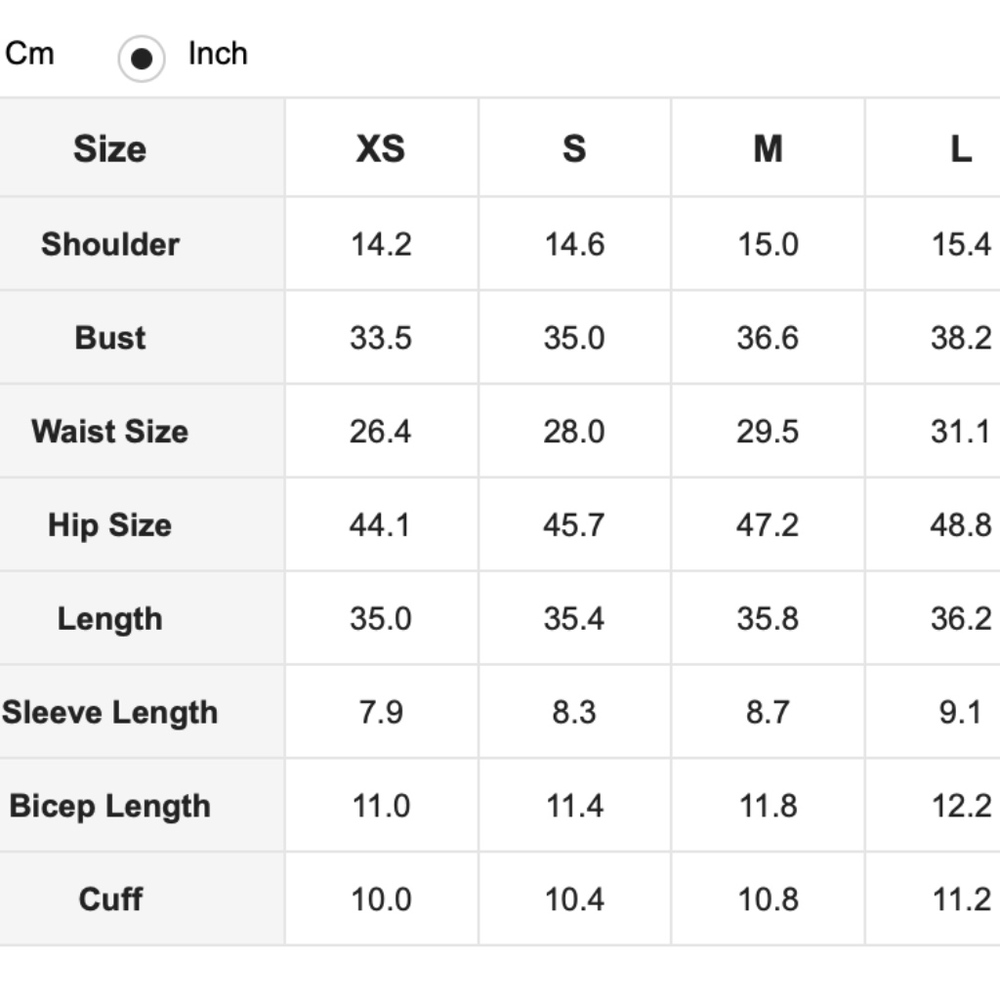This screenshot has width=1000, height=1000.
Task: Click the M hip size value 47.2
Action: click(x=767, y=525)
